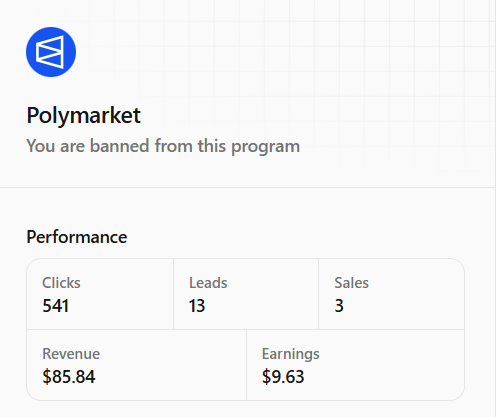
Task: Click the blue Polymarket logo icon
Action: [51, 52]
